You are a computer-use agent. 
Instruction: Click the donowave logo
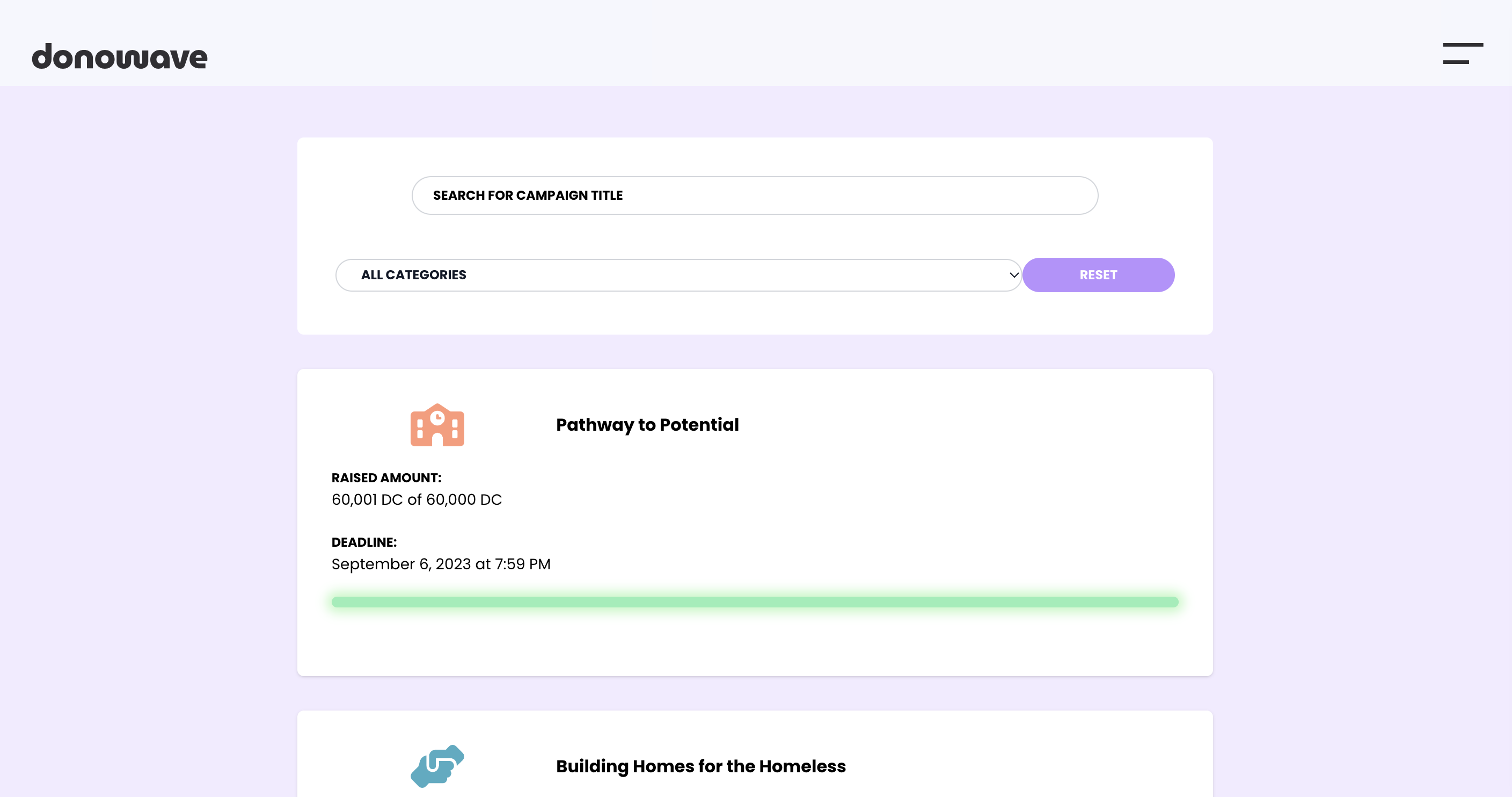pyautogui.click(x=120, y=56)
